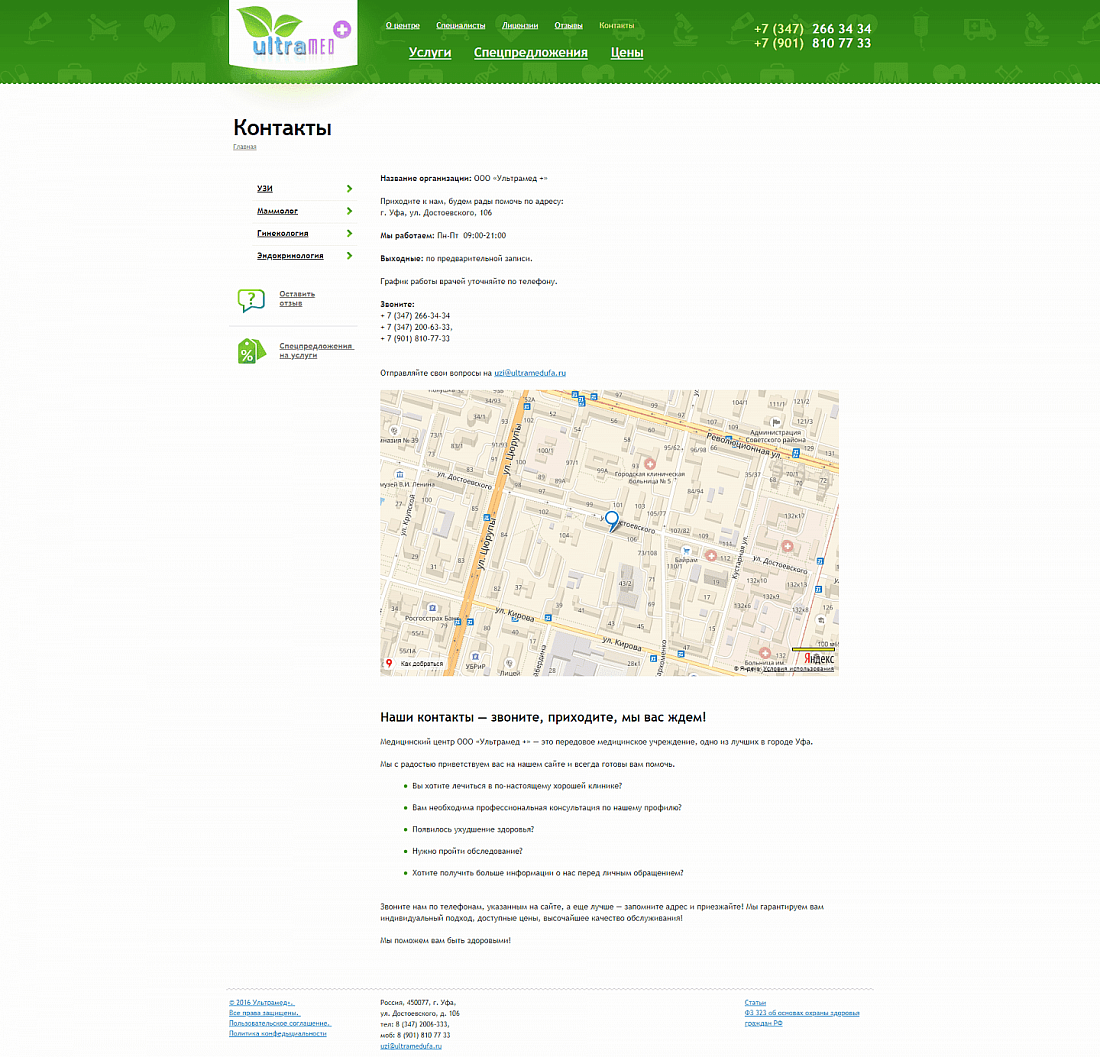Click the Контакты page heading

pos(282,128)
